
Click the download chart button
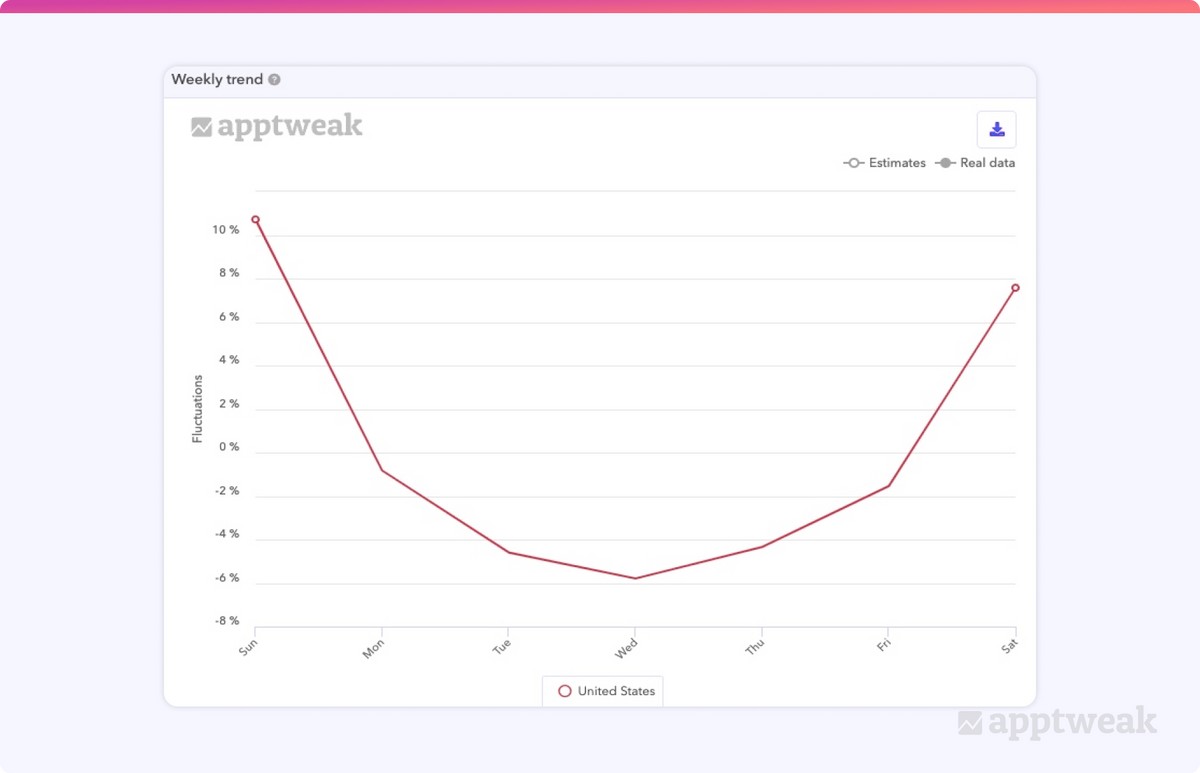coord(996,130)
